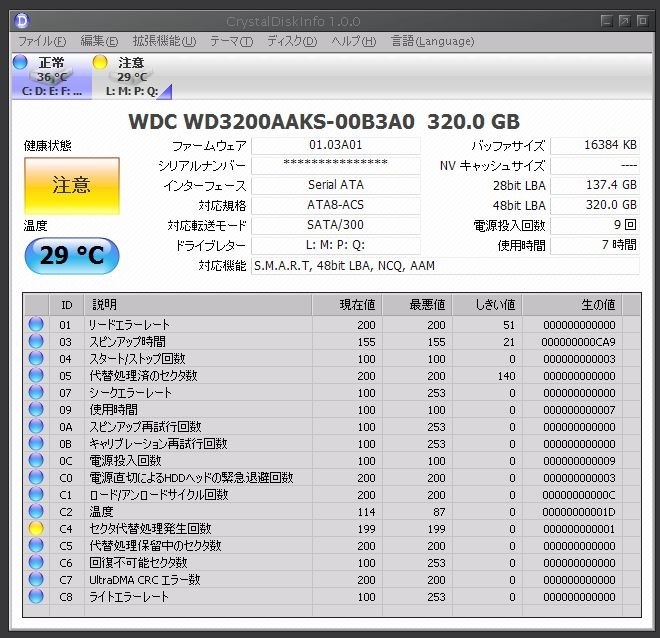Click the blue status orb of 正常 disk

(x=20, y=62)
